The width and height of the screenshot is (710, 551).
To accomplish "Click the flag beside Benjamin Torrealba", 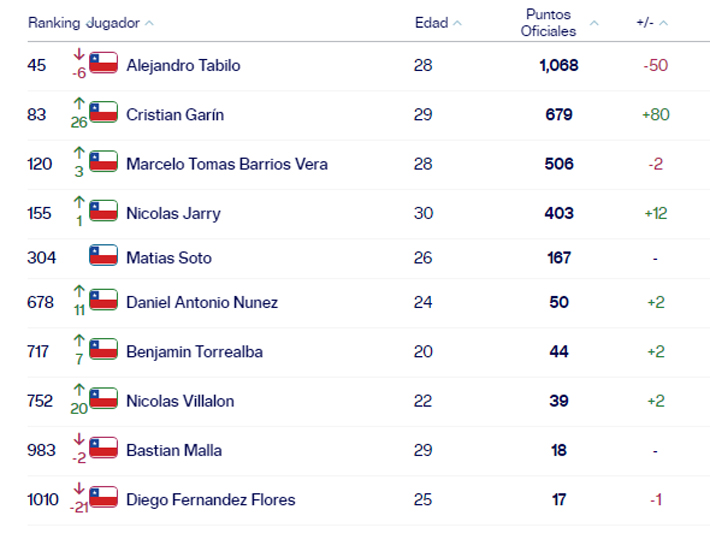I will [x=103, y=350].
